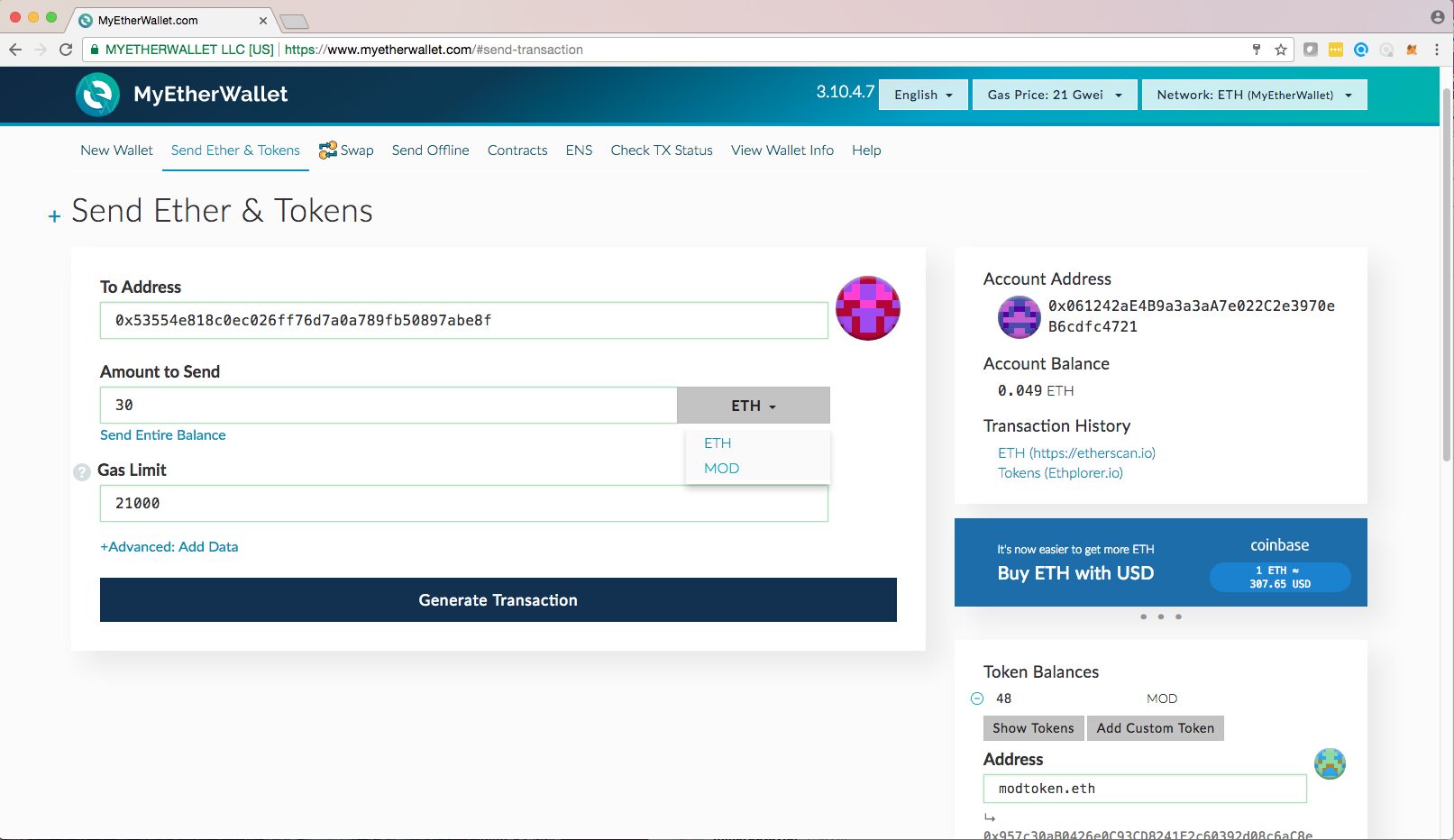This screenshot has width=1454, height=840.
Task: Close the MyEtherWallet.com browser tab
Action: (263, 20)
